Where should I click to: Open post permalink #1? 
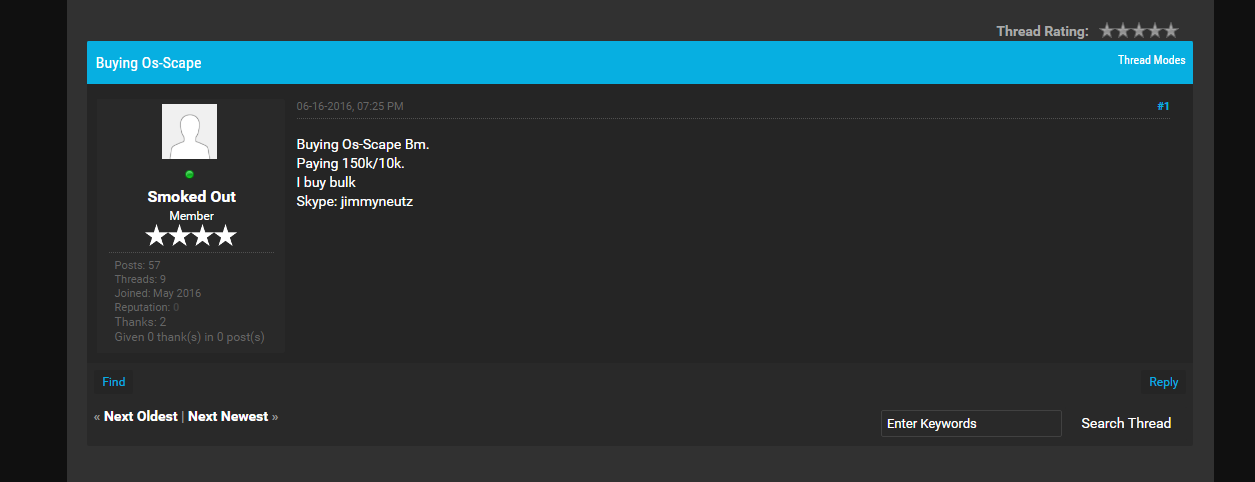[1163, 106]
